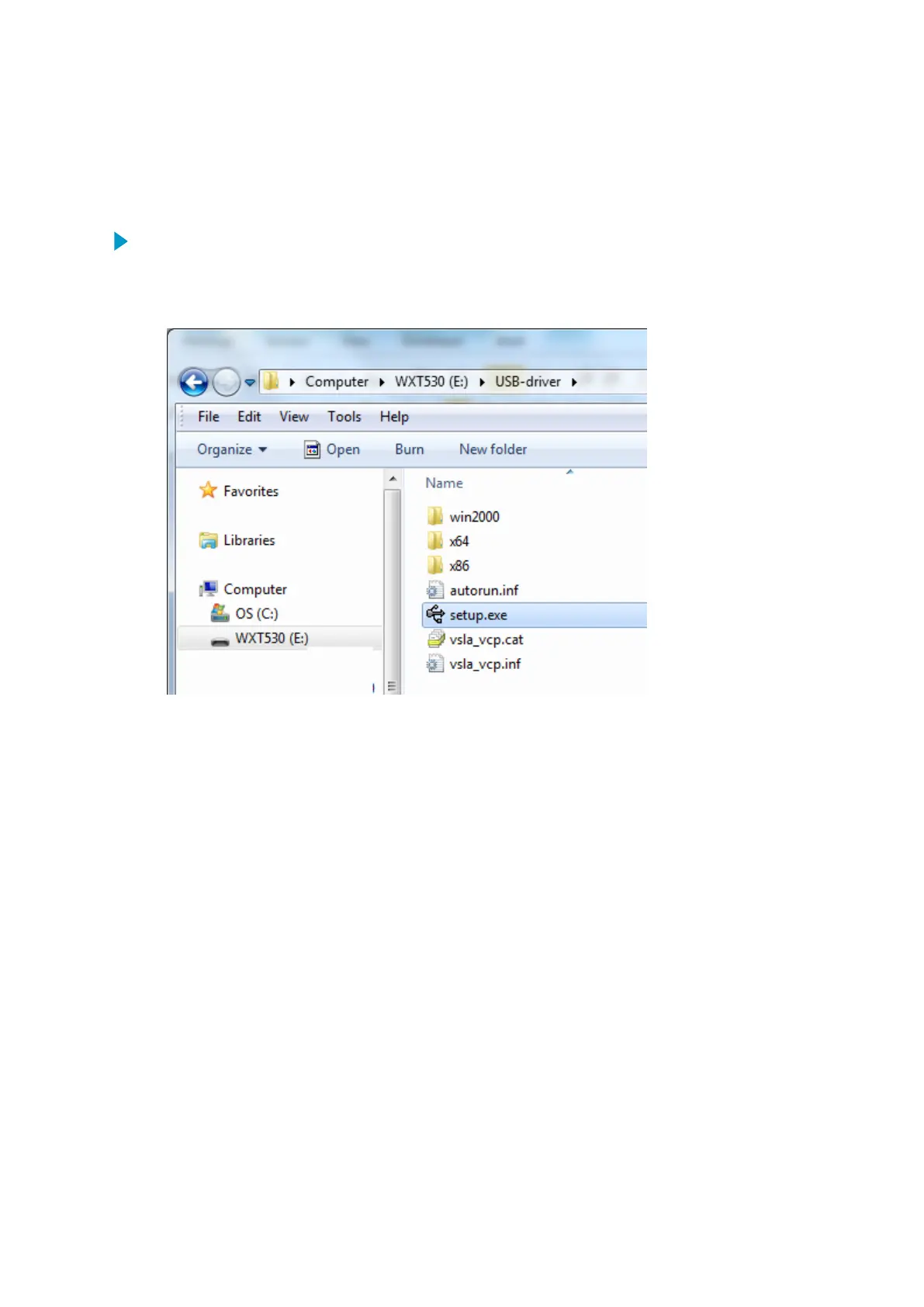Select Favorites in the navigation pane

tap(251, 491)
